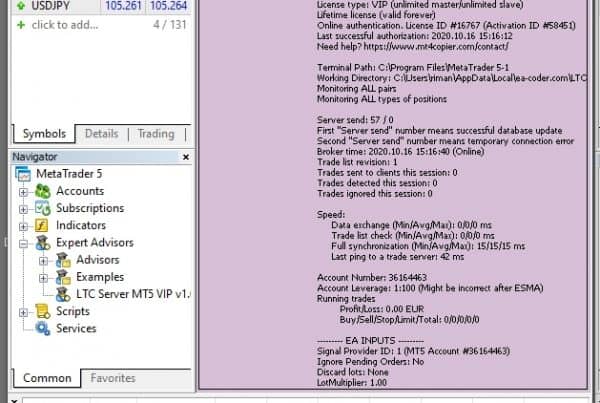Click the 'LotMultiplier: 1.00' line
600x403 pixels.
352,382
